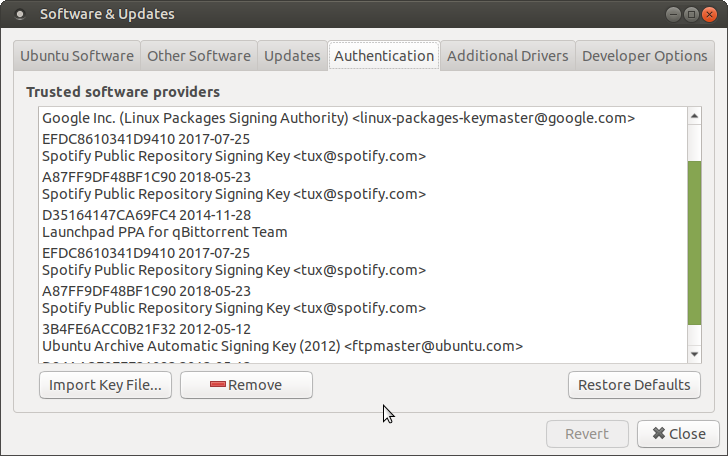
Task: Maximize the Software & Updates window
Action: click(691, 14)
